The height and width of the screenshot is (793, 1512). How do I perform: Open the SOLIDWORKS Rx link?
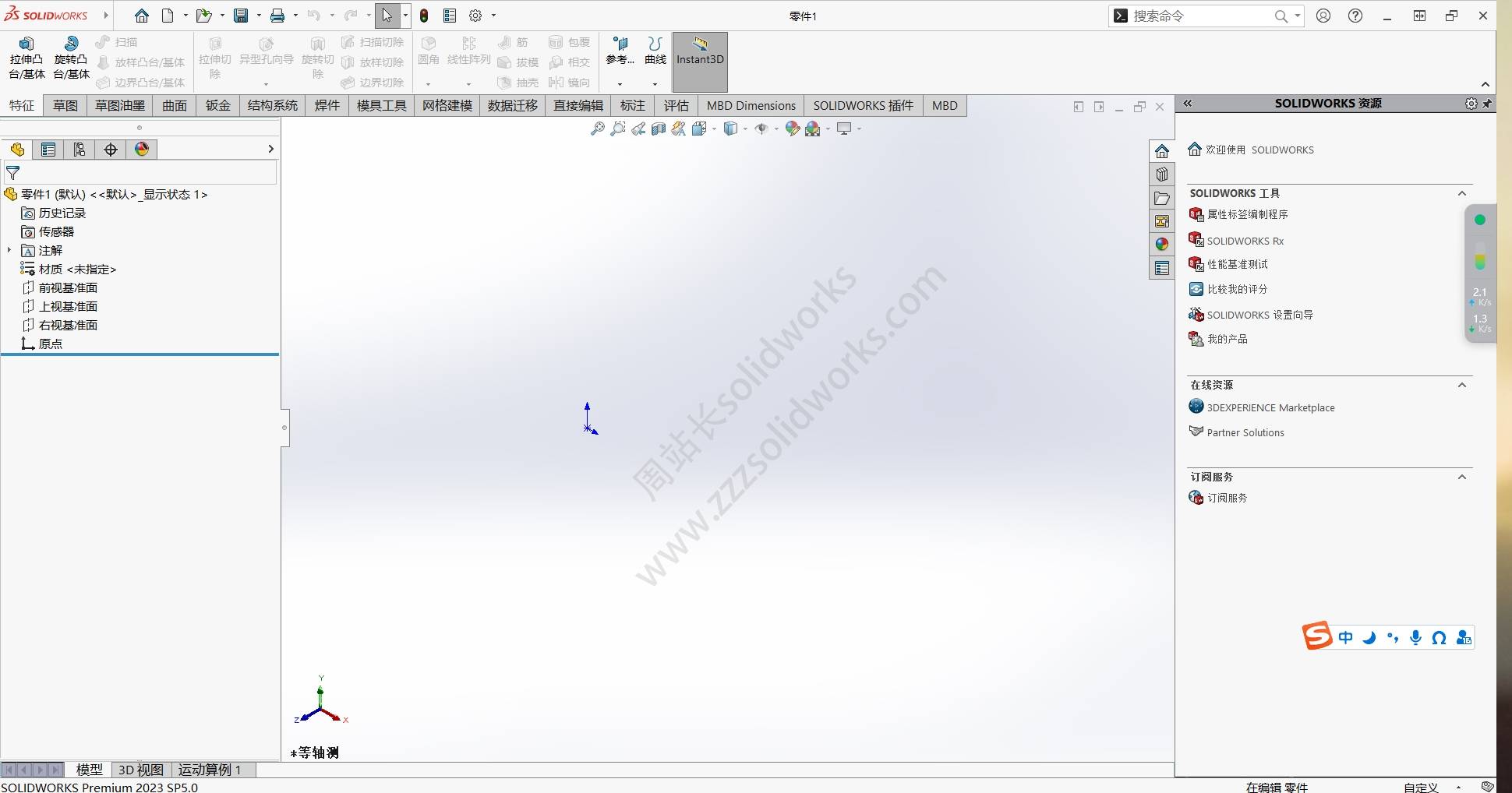(1236, 241)
